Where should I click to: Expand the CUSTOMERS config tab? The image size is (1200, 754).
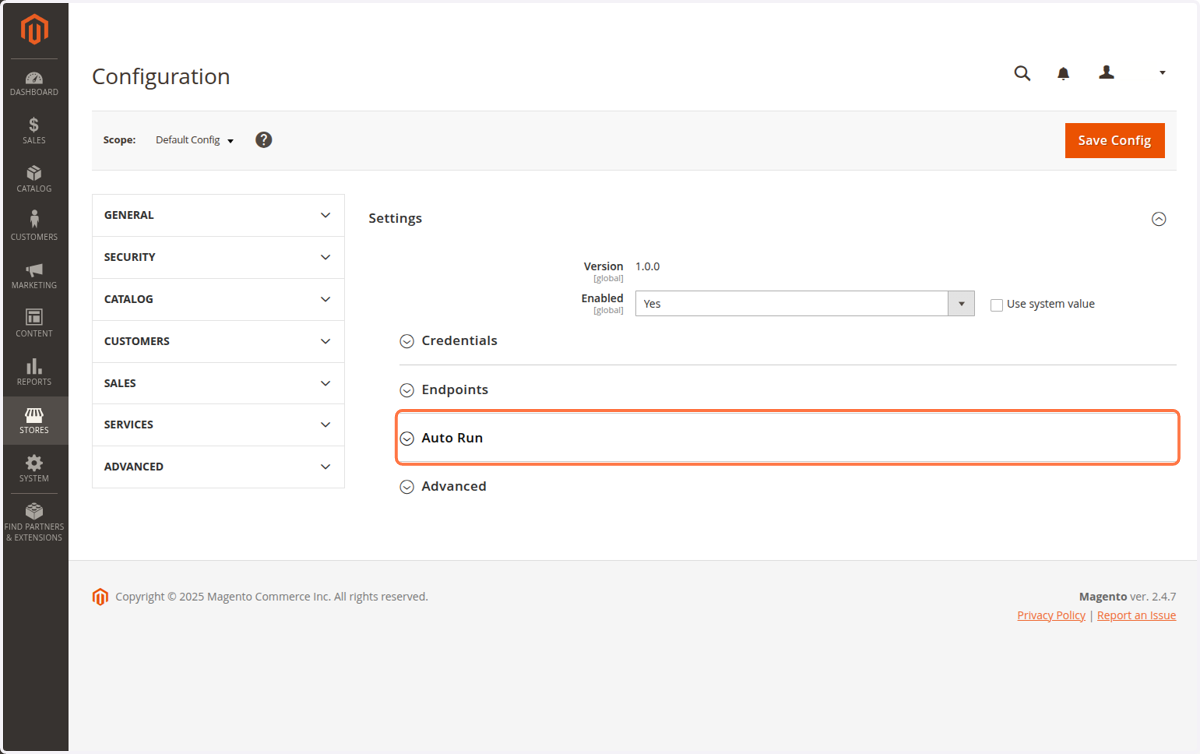point(218,341)
